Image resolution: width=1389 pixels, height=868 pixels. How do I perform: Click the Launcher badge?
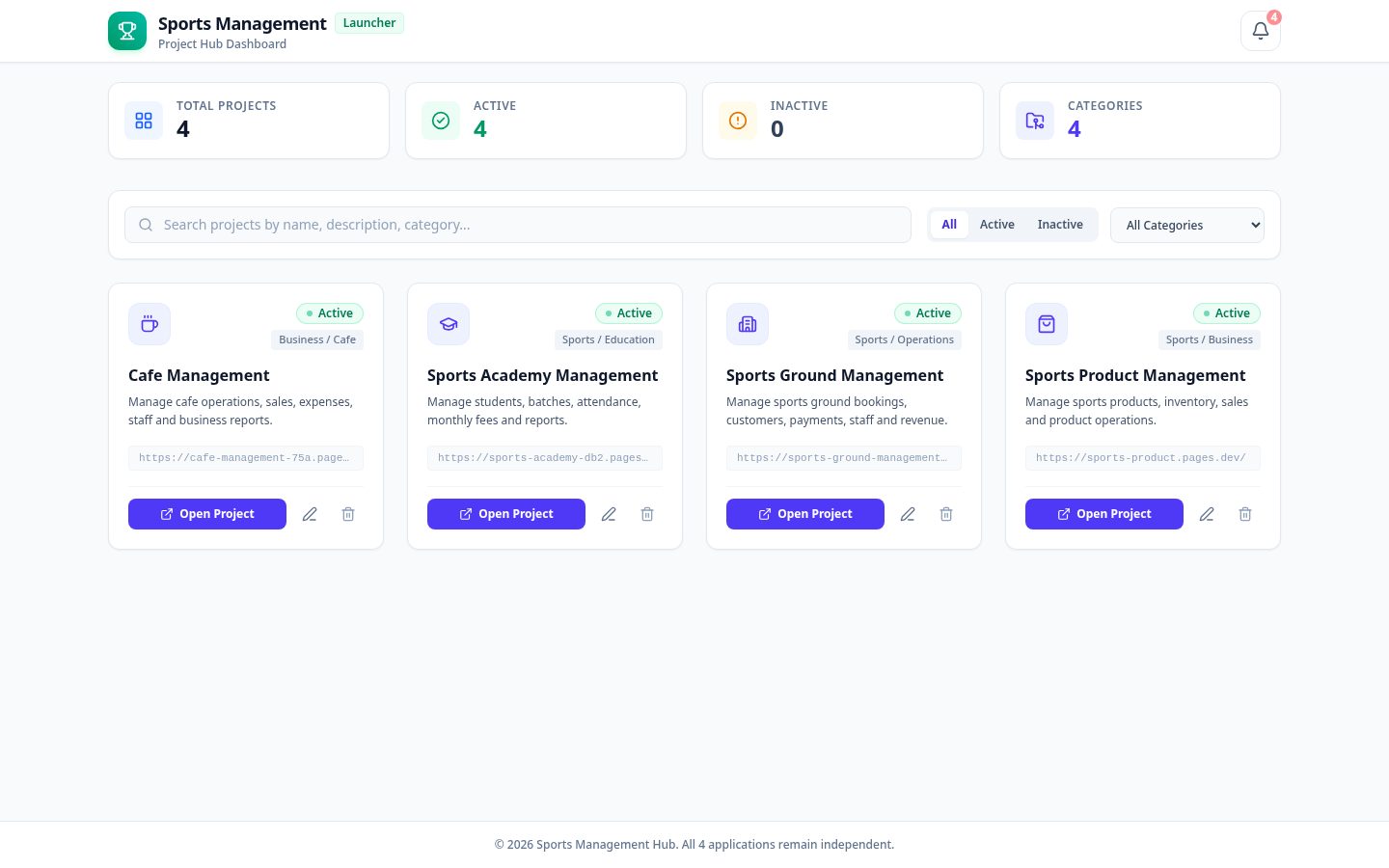(369, 23)
